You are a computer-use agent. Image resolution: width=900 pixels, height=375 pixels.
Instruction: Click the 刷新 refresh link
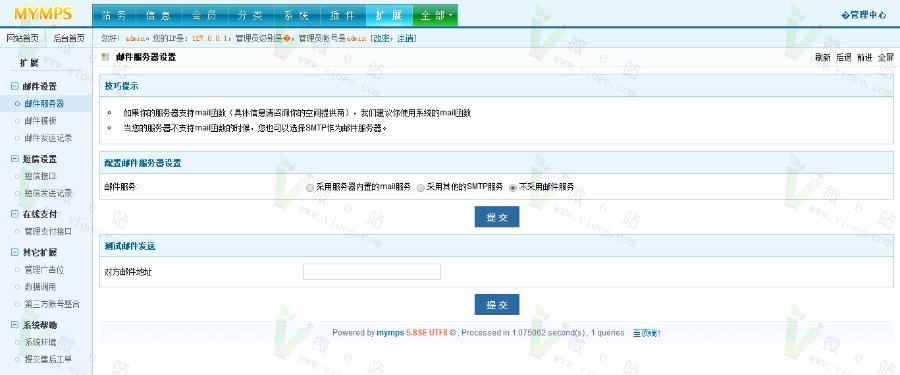click(x=823, y=57)
